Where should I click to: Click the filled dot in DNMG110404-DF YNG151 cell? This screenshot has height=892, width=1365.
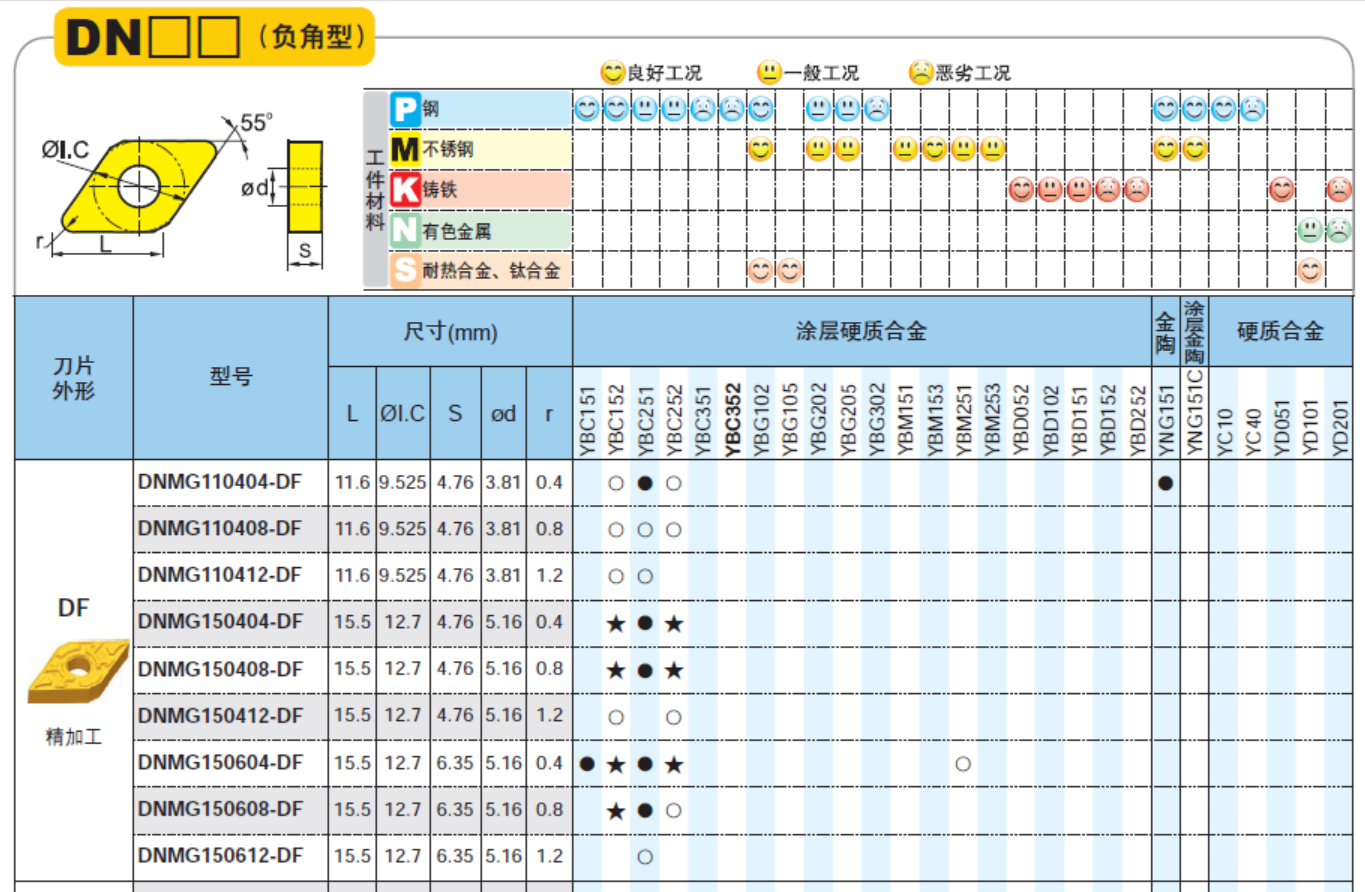coord(1165,483)
